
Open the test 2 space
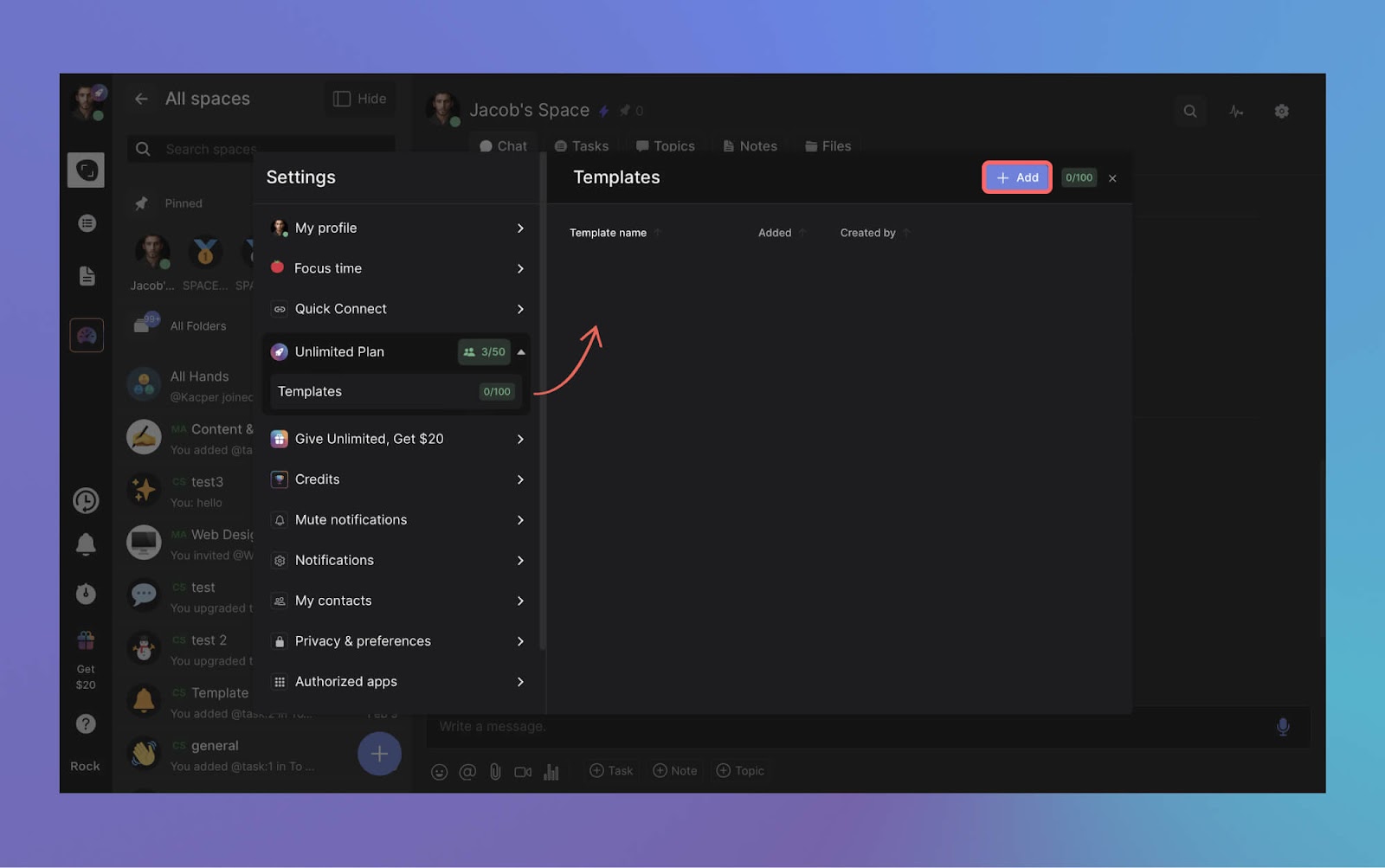189,650
